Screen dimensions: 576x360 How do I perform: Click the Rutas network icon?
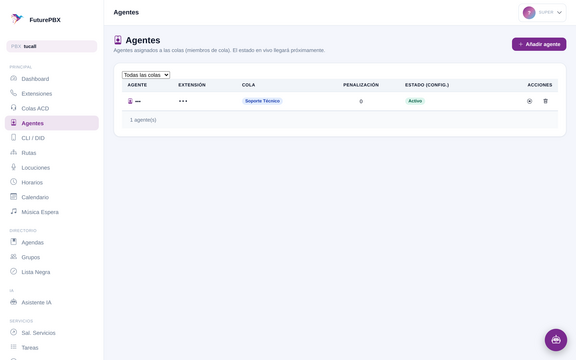(14, 152)
